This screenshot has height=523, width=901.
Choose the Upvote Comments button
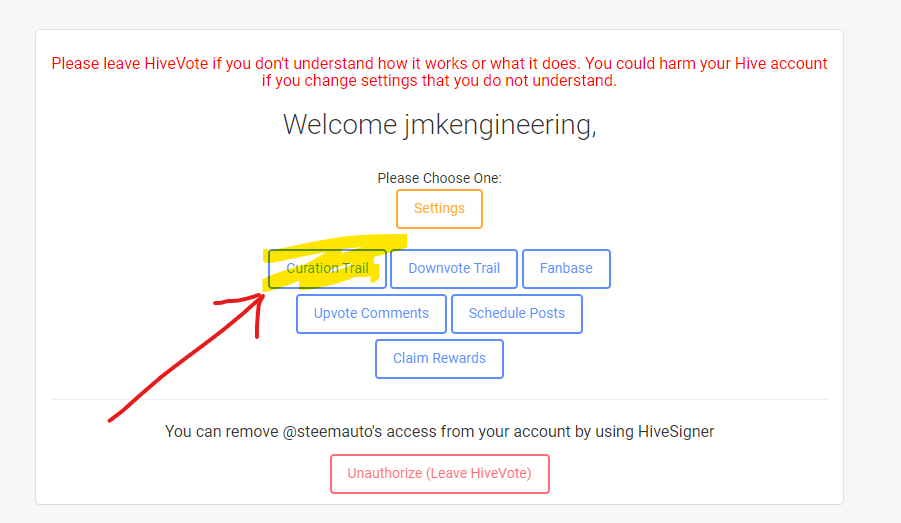[371, 313]
